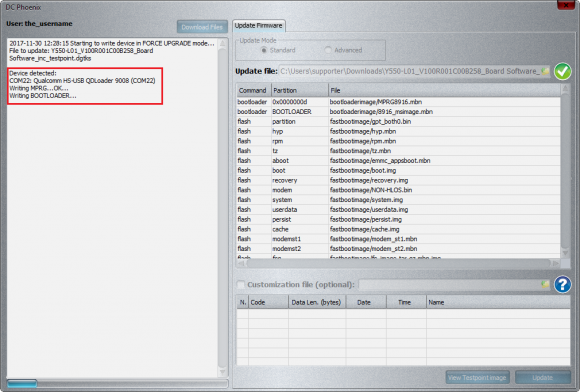Image resolution: width=580 pixels, height=392 pixels.
Task: Select the fastbootimage/cache.img row
Action: (x=399, y=229)
